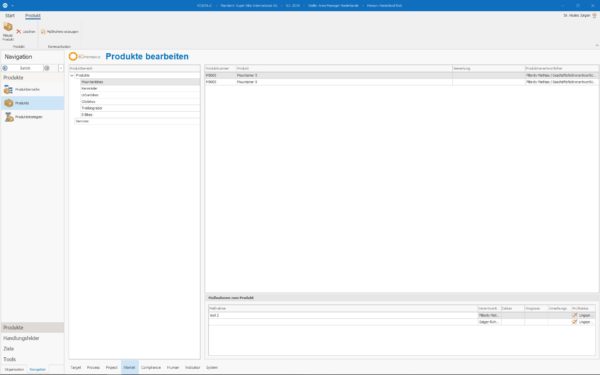Toggle the status checkbox in the second Maßnahmen row
This screenshot has width=600, height=375.
point(574,322)
